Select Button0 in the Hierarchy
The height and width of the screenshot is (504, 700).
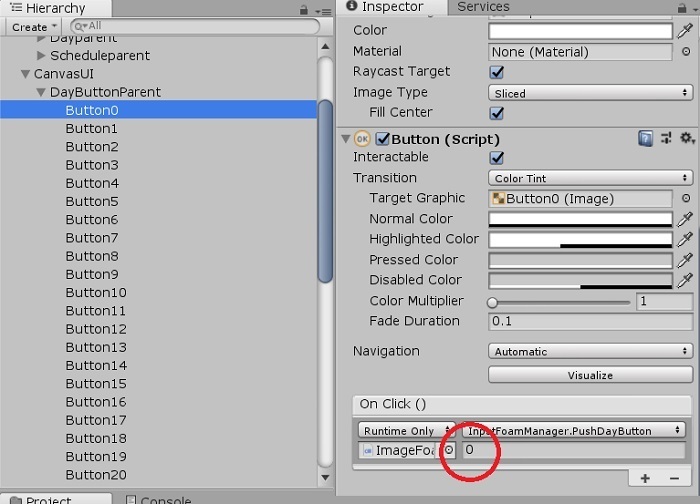[x=158, y=110]
